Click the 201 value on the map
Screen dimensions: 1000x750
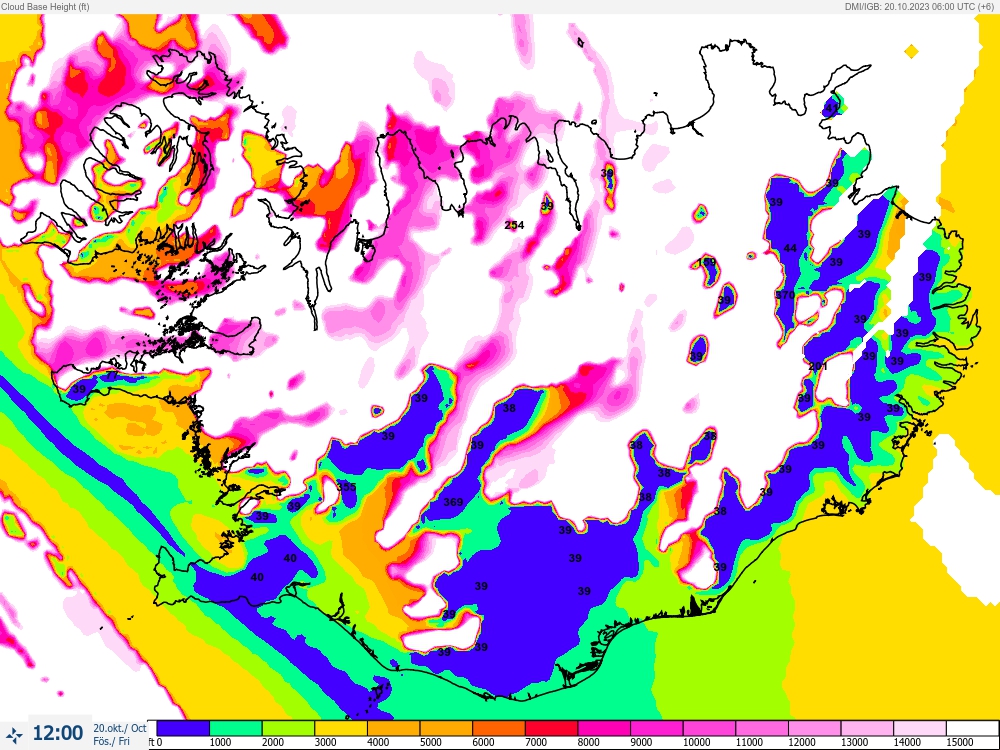818,366
